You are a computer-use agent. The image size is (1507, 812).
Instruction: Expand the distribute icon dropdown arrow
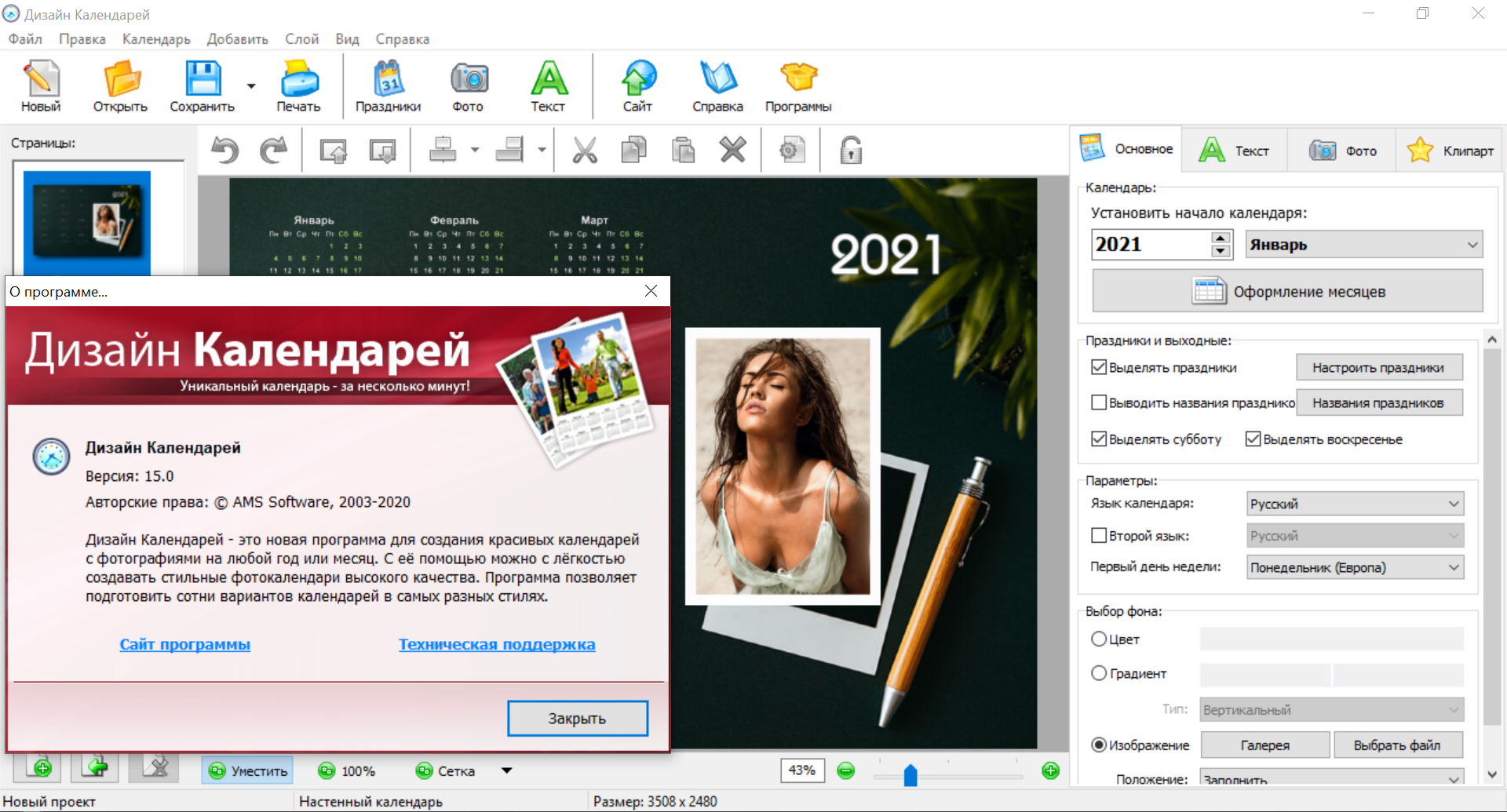tap(542, 150)
